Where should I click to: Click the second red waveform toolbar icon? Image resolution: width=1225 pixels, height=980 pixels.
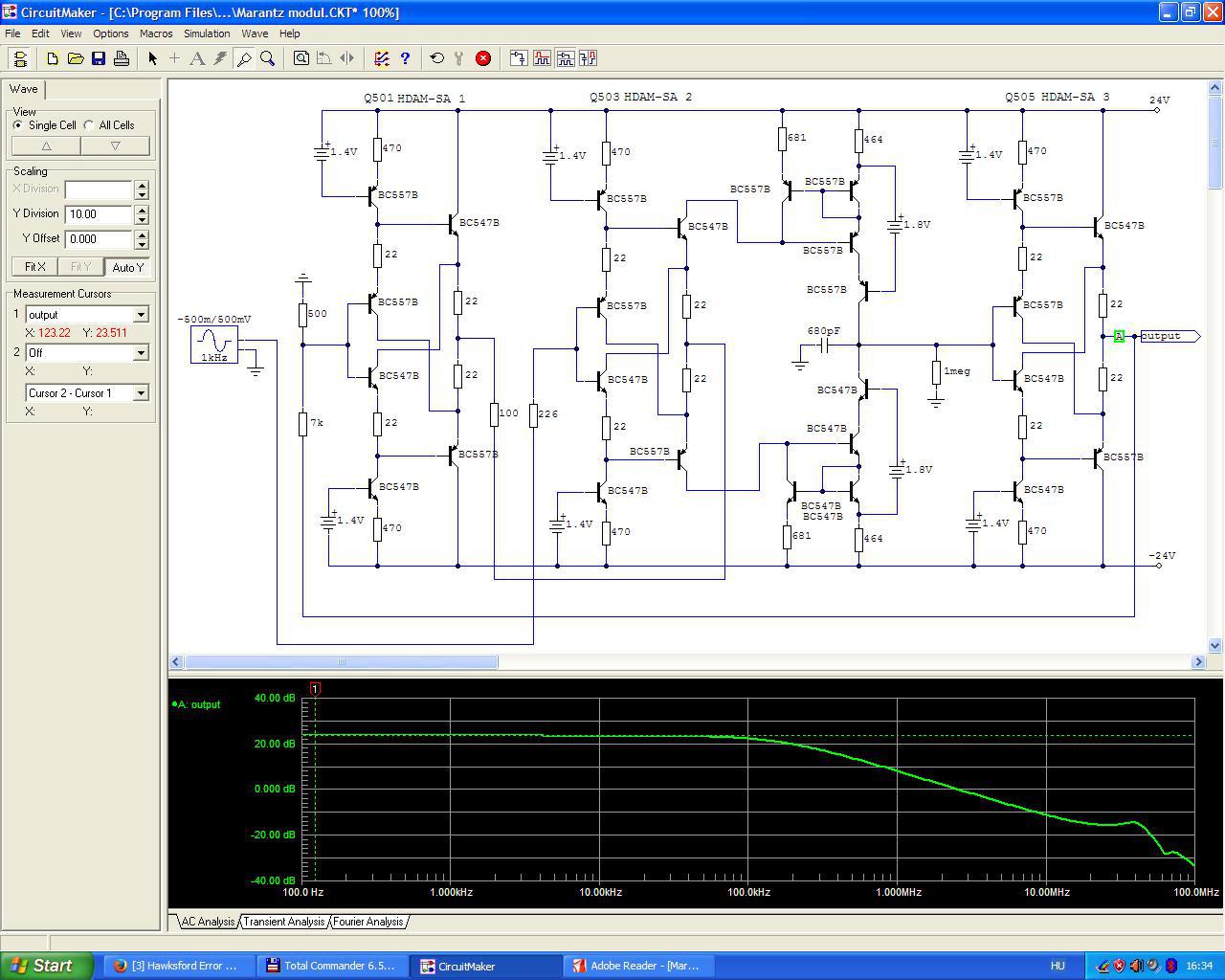[x=542, y=58]
